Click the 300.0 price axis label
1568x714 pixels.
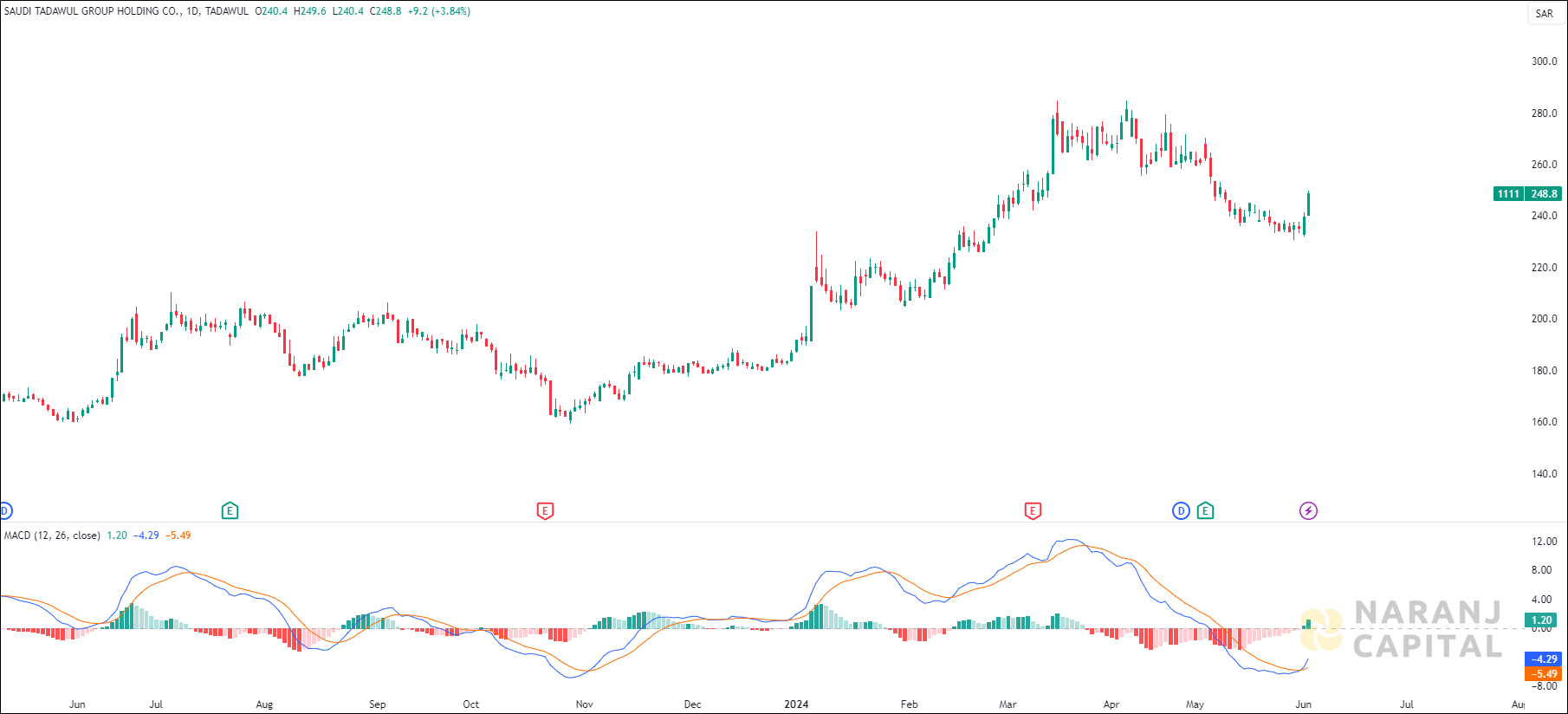[x=1544, y=62]
